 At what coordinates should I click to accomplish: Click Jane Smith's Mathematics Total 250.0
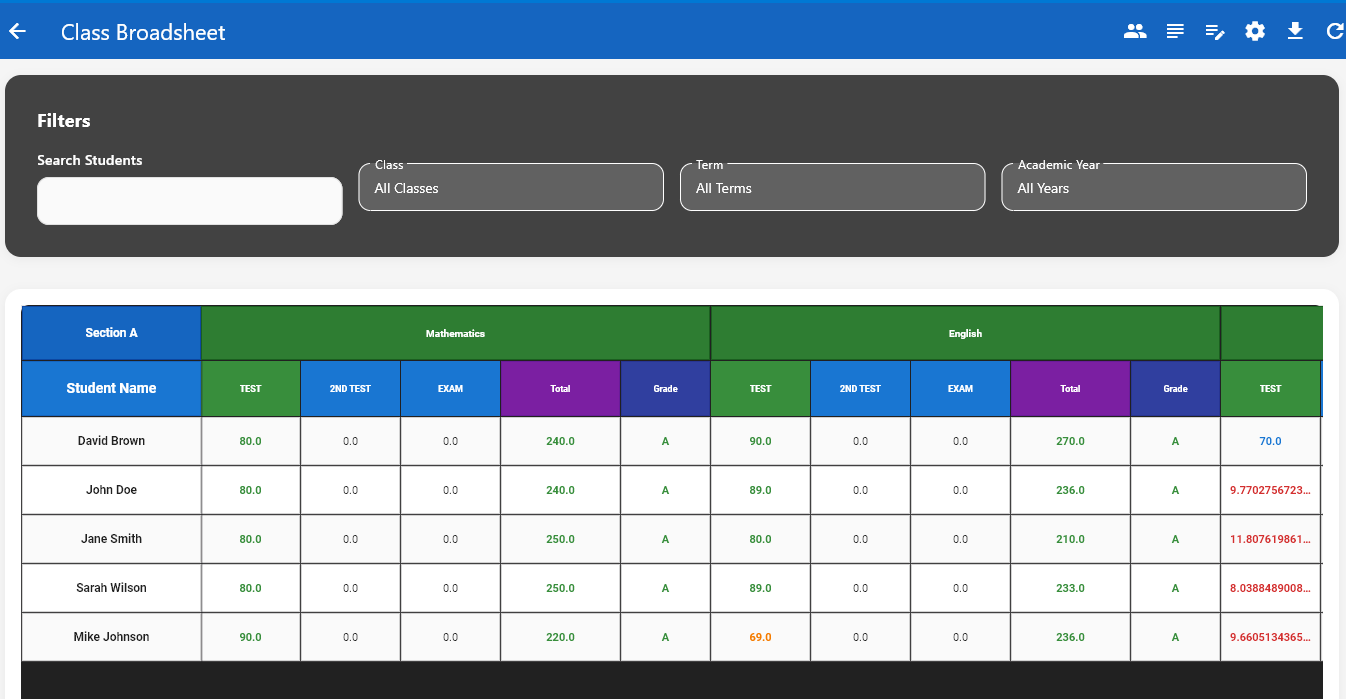[x=560, y=539]
